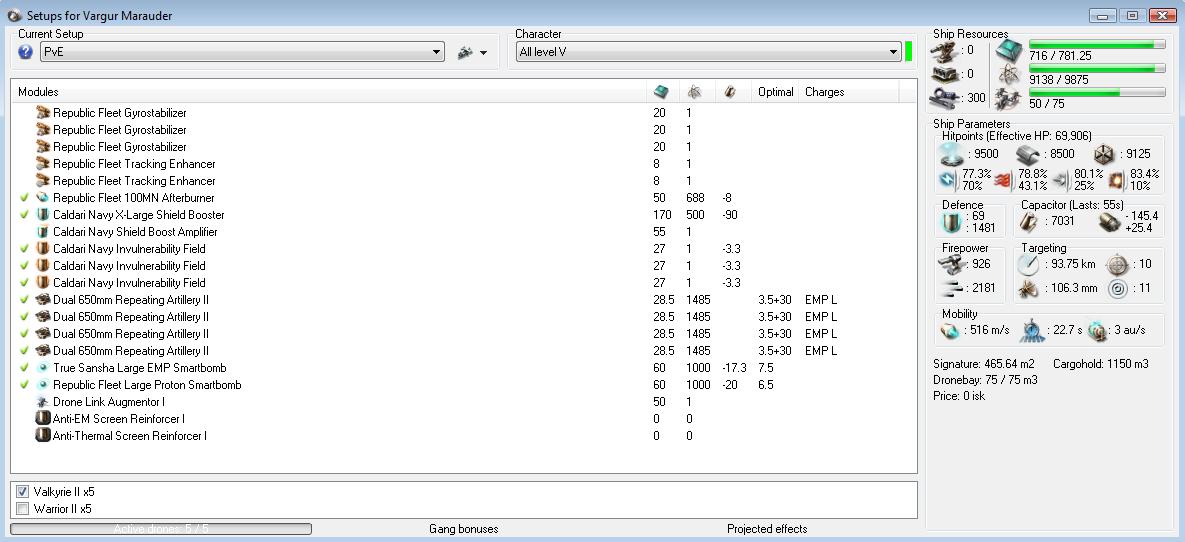Click the max targets icon showing 10
The height and width of the screenshot is (542, 1185).
click(1116, 264)
